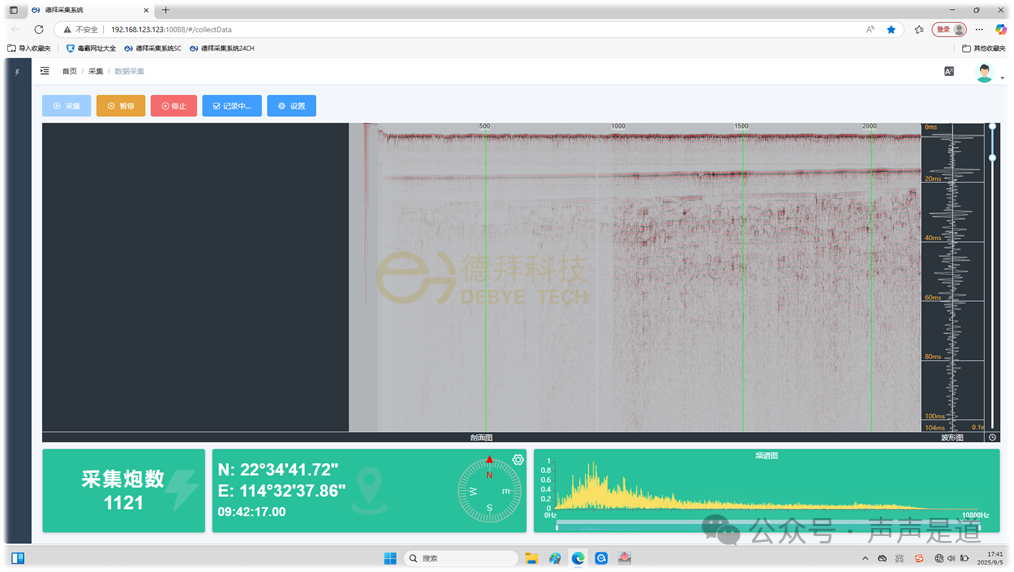Click the compass dial widget
This screenshot has height=572, width=1014.
489,491
